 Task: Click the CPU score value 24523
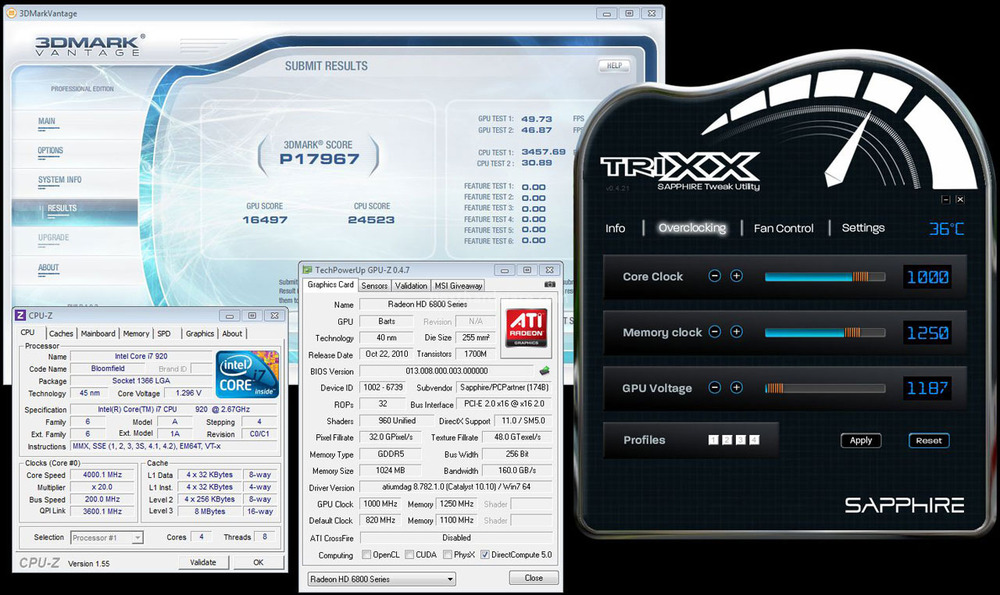(371, 220)
